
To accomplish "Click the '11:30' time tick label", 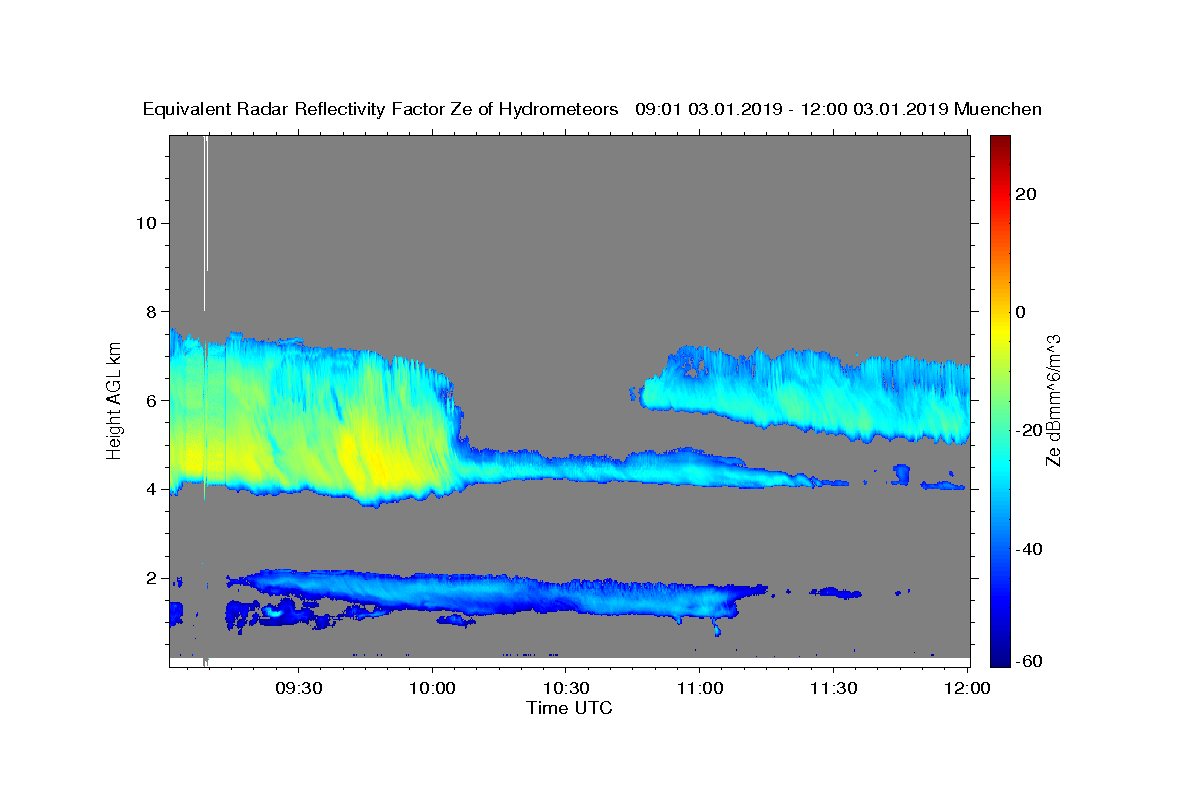I will click(x=833, y=689).
